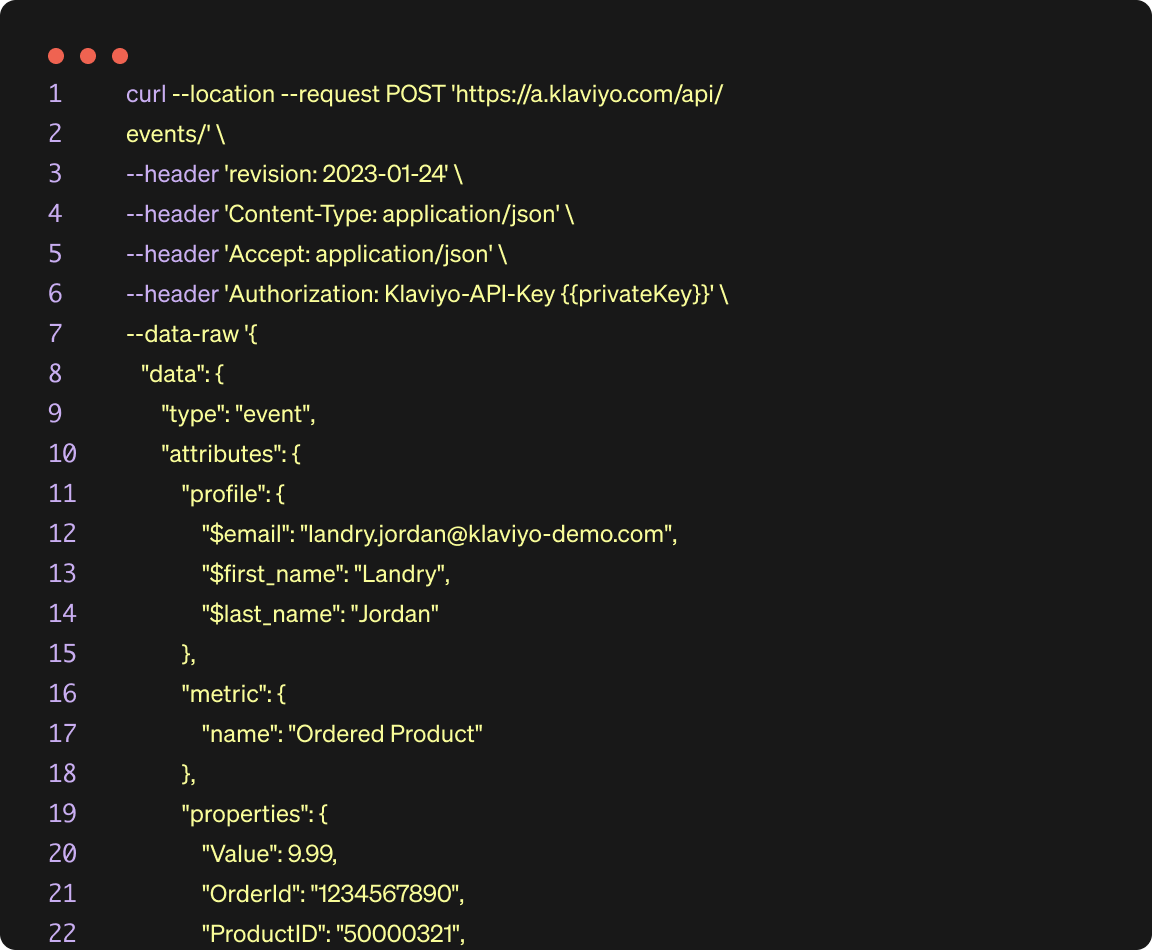Click the "ProductID": "50000321" line
Screen dimensions: 1152x950
(x=334, y=934)
